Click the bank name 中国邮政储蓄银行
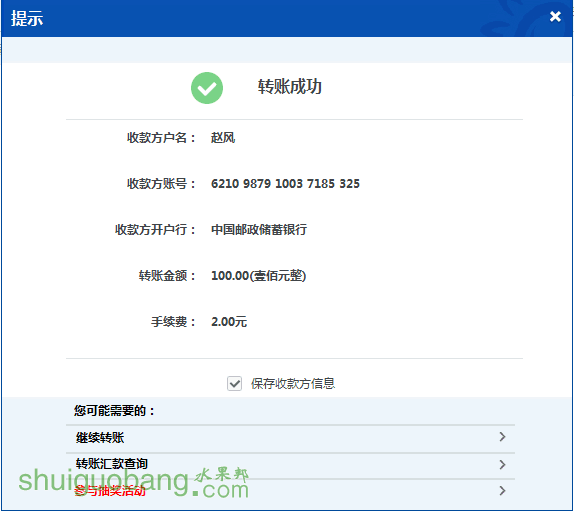The image size is (574, 513). [259, 230]
